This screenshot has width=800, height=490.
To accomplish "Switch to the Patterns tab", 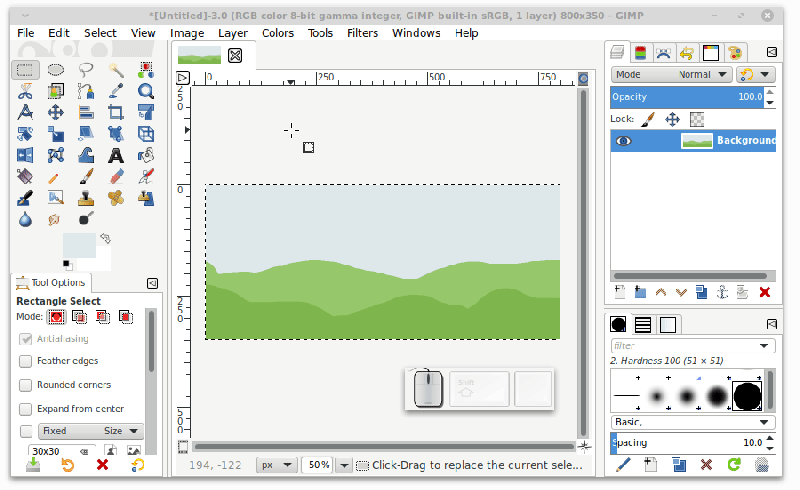I will 643,325.
